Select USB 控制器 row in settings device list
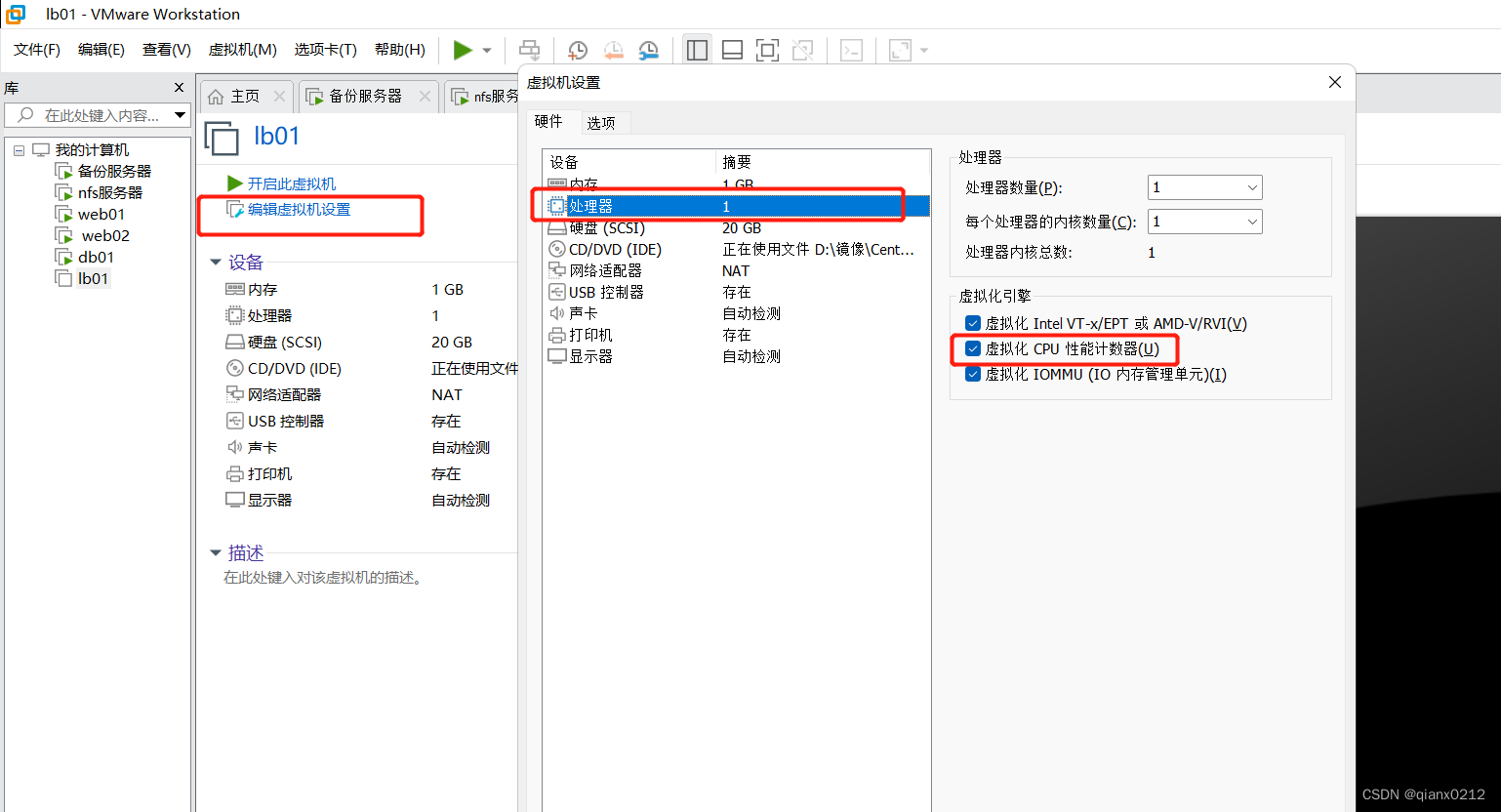1501x812 pixels. coord(736,292)
